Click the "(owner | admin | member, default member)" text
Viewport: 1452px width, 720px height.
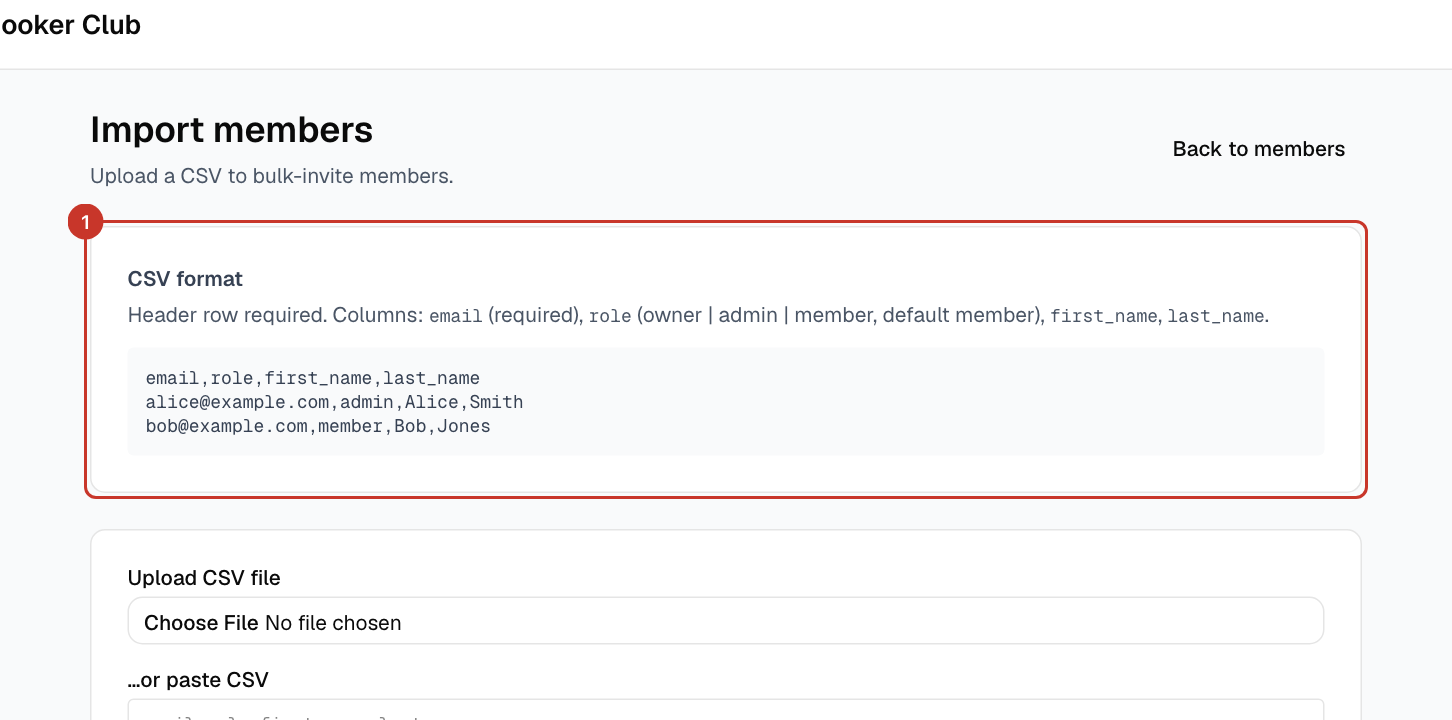tap(841, 315)
